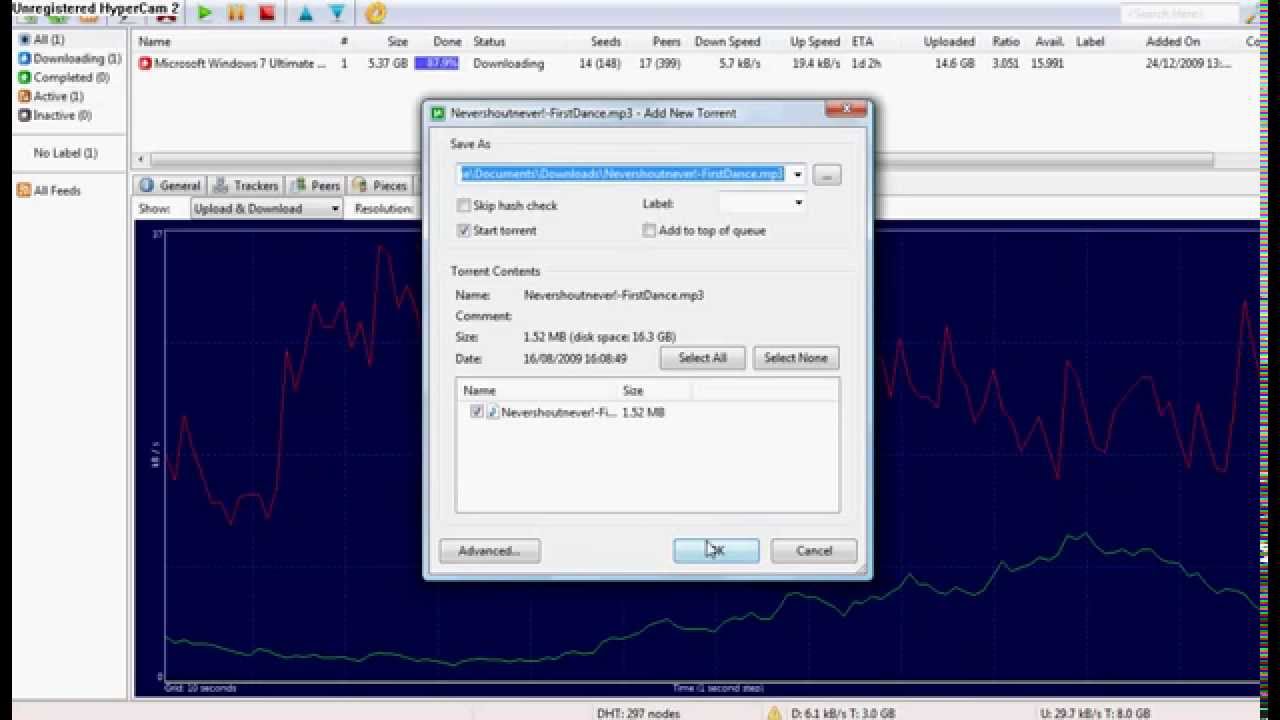
Task: Stop the torrent with red stop icon
Action: pyautogui.click(x=267, y=13)
